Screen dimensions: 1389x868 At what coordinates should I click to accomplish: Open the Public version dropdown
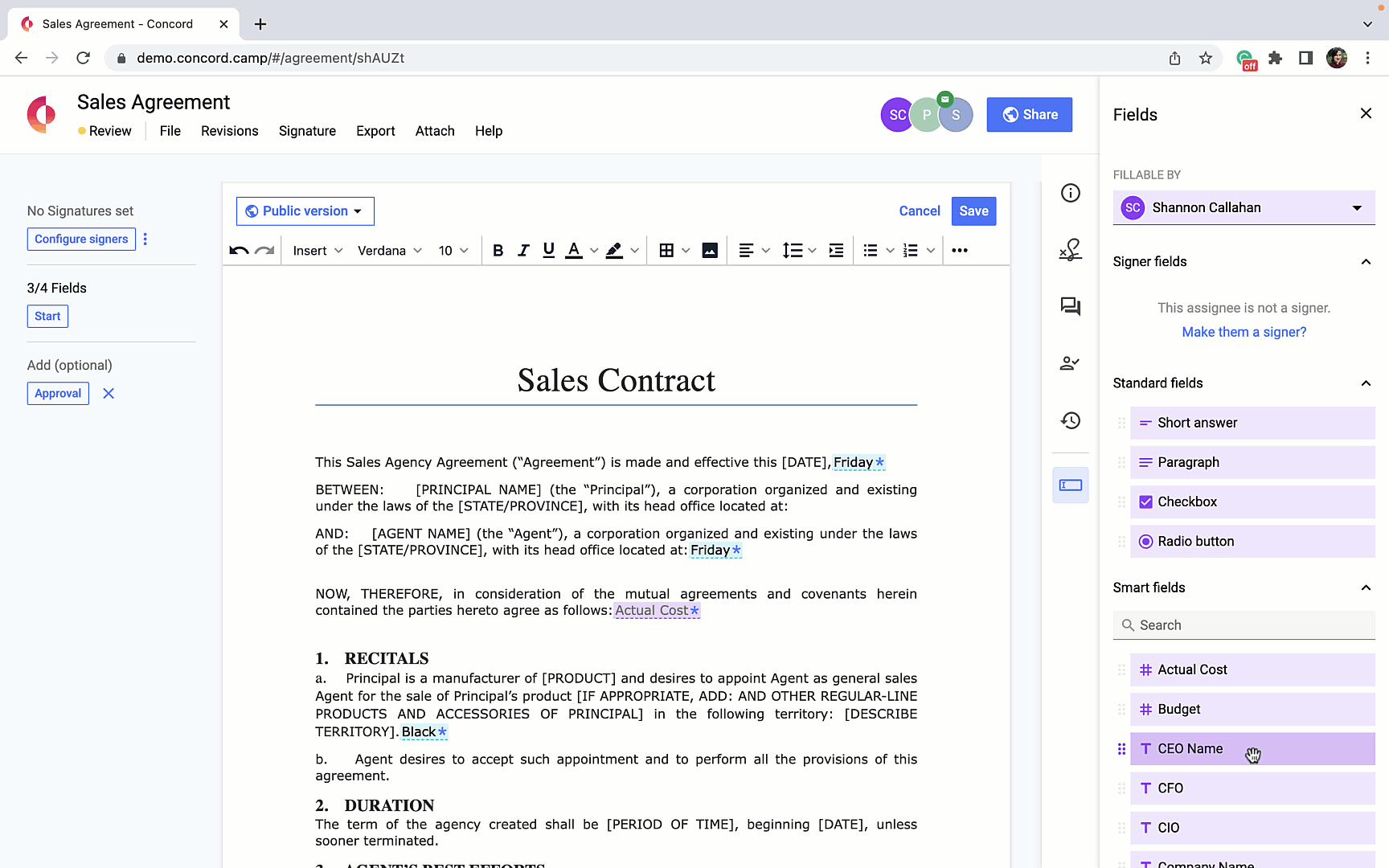(x=305, y=211)
